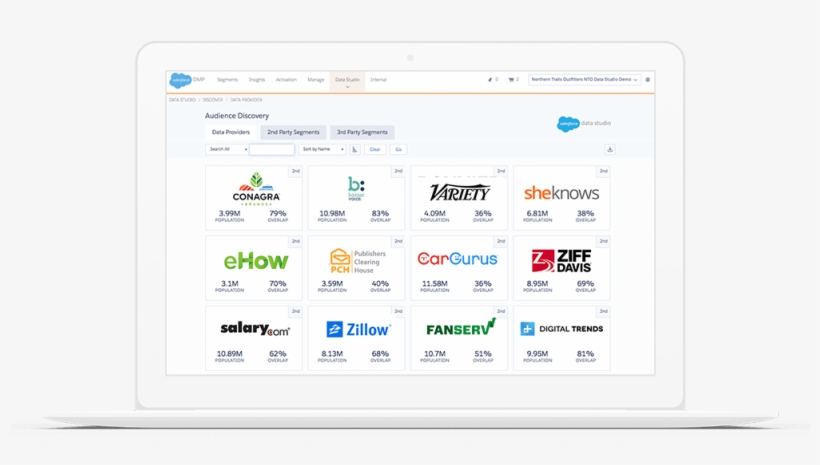Image resolution: width=820 pixels, height=465 pixels.
Task: Click 38% overlap on SheKnows card
Action: pyautogui.click(x=585, y=213)
